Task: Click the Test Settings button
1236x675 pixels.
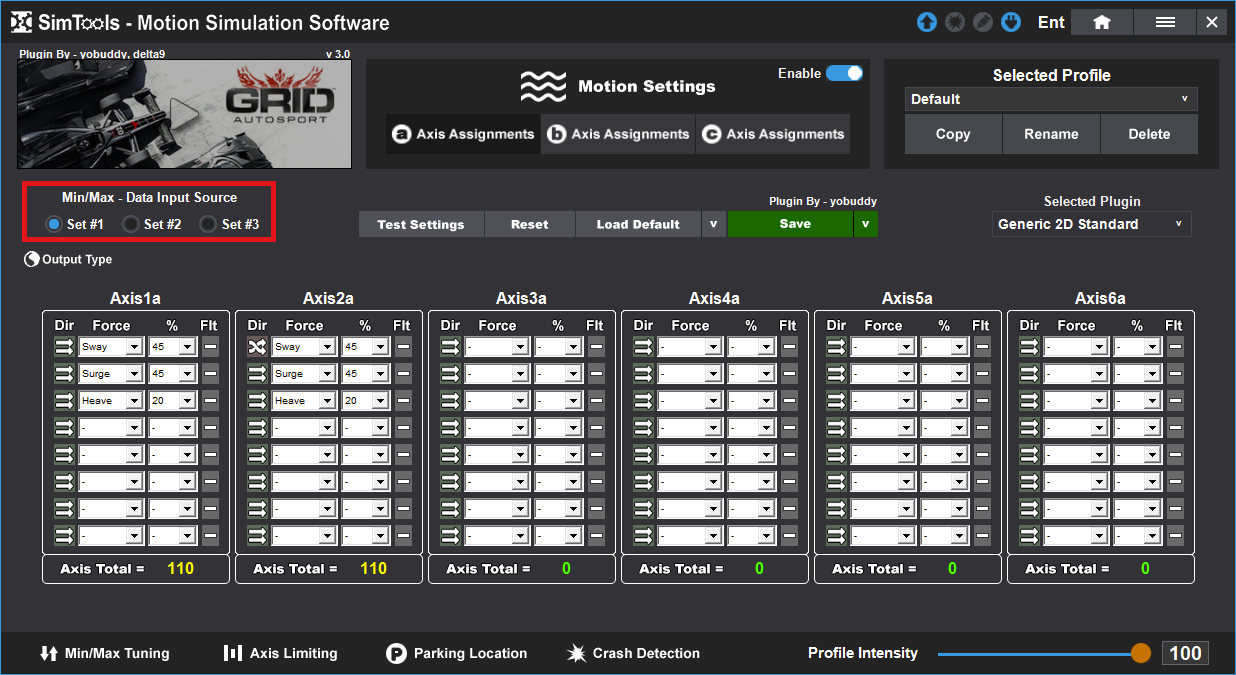Action: tap(421, 224)
